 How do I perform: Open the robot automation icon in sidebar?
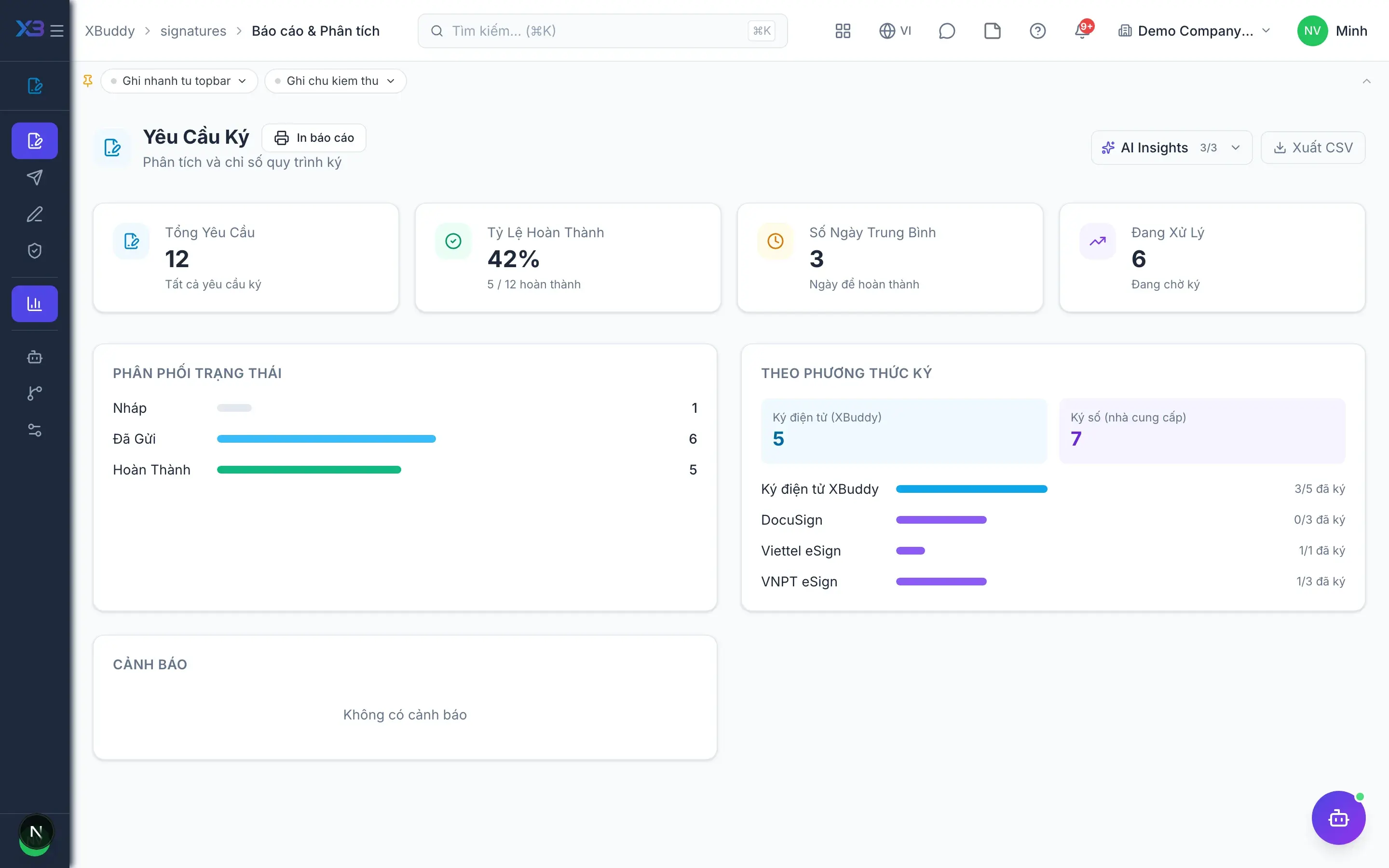click(34, 357)
